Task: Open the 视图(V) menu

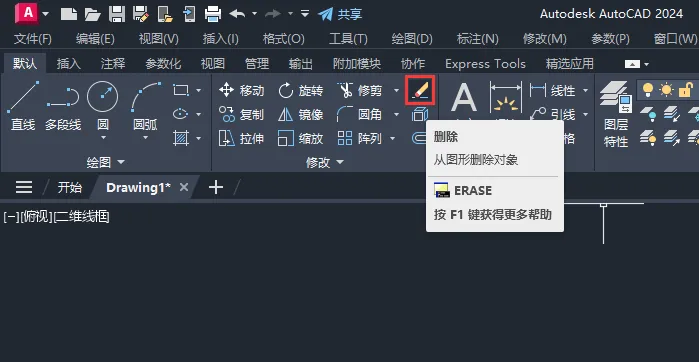Action: coord(159,39)
